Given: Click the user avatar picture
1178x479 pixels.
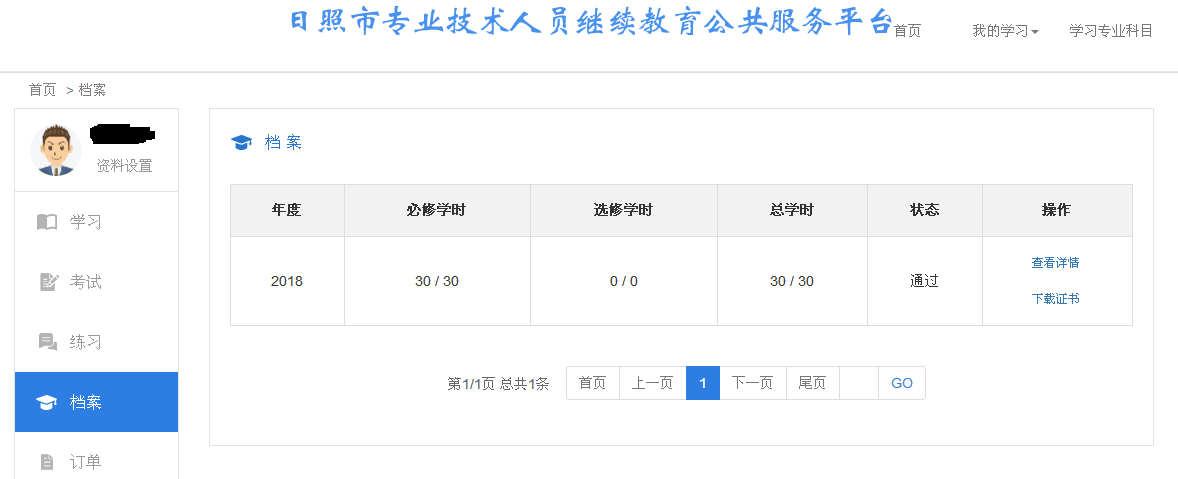Looking at the screenshot, I should click(56, 150).
